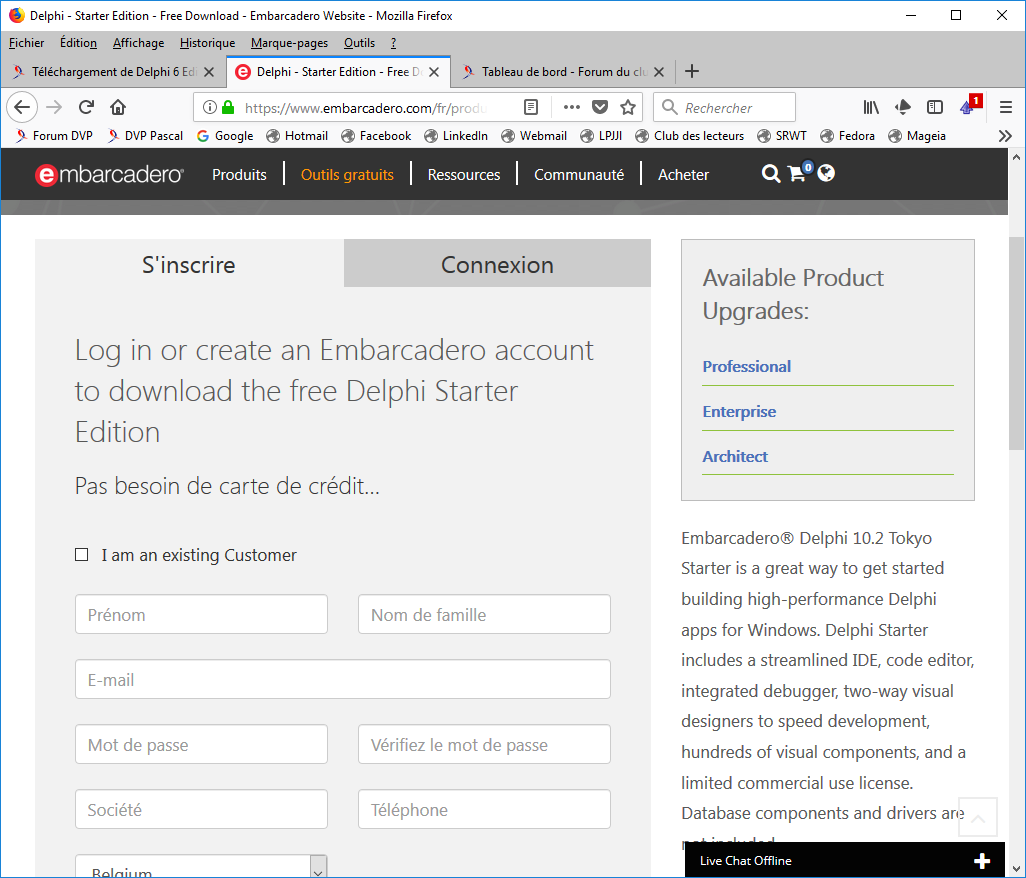Check 'I am an existing Customer'
This screenshot has height=878, width=1026.
point(82,555)
